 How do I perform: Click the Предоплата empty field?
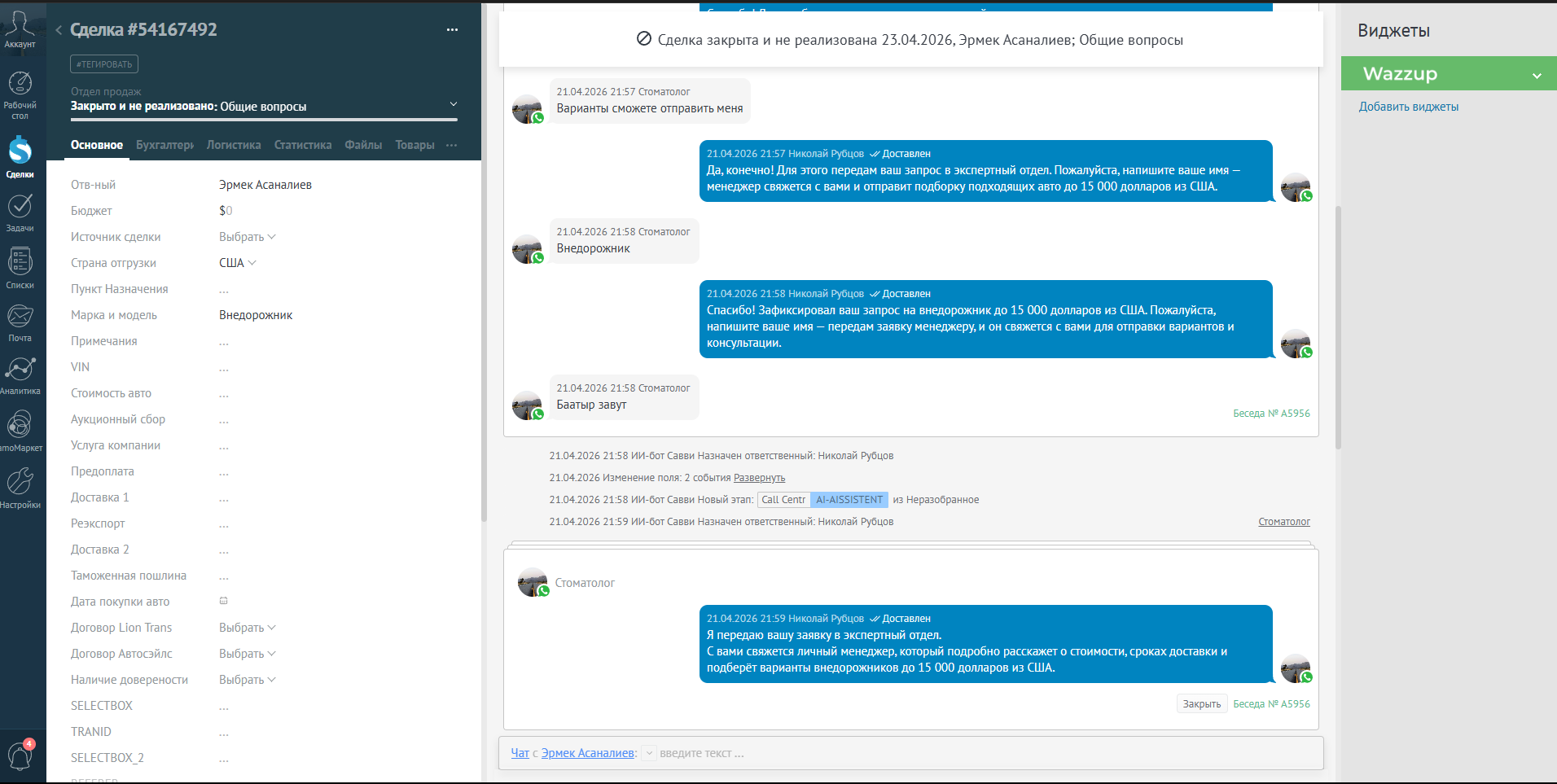(224, 471)
